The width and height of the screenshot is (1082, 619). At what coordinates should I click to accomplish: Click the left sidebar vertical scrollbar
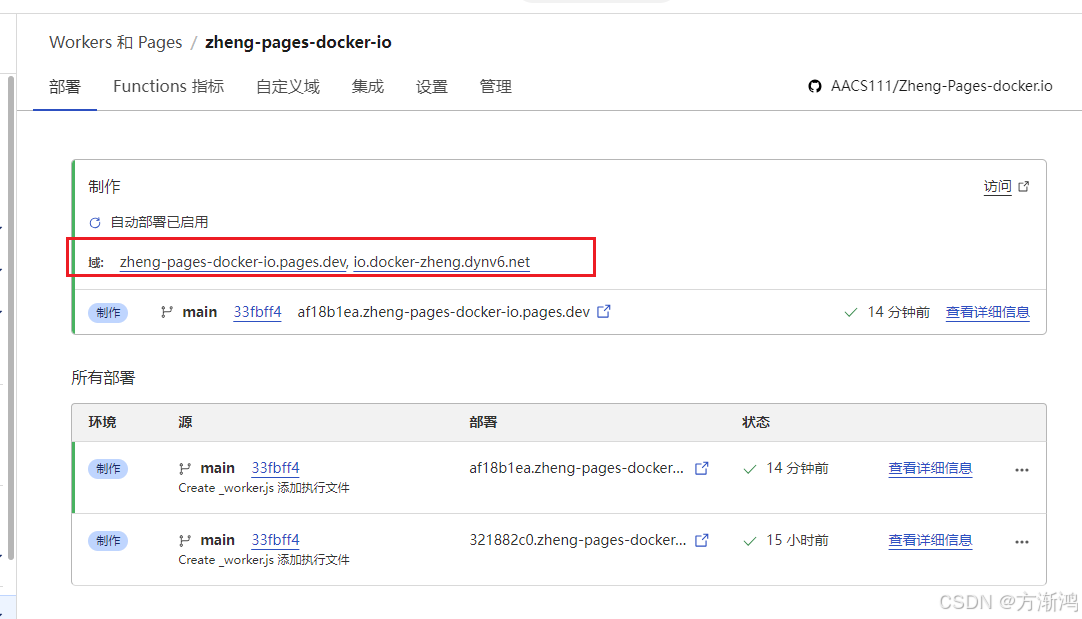(x=10, y=317)
